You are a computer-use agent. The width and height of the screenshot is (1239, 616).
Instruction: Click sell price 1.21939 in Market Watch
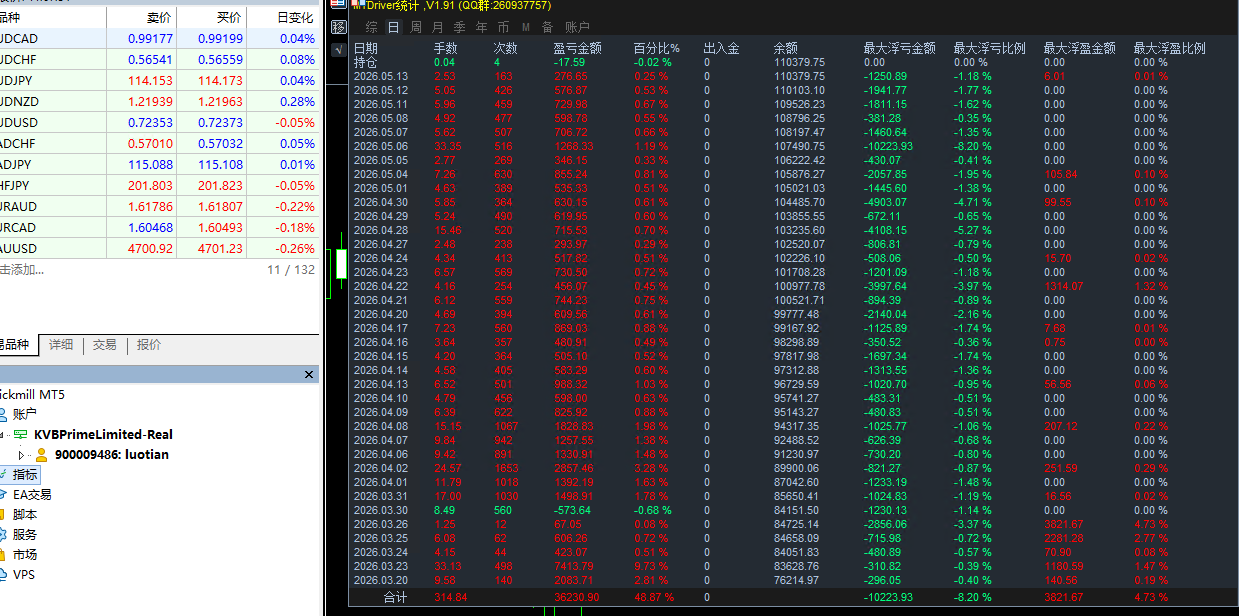[x=150, y=101]
